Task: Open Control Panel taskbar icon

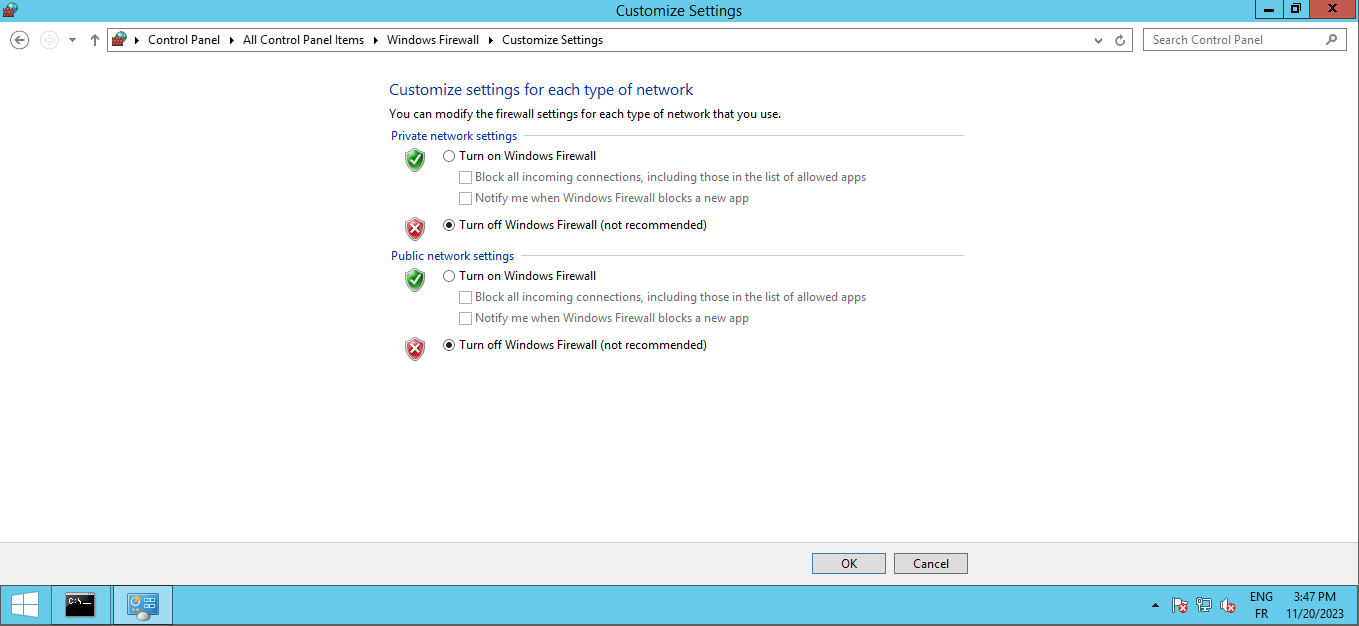Action: point(143,605)
